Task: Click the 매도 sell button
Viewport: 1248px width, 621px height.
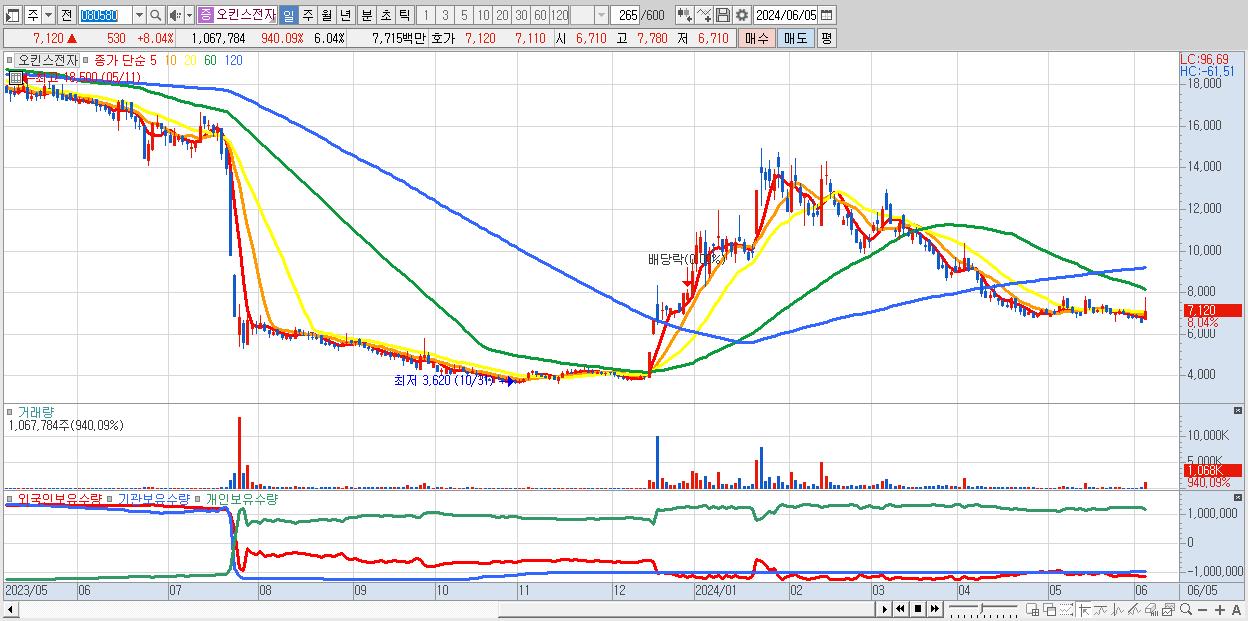Action: point(795,38)
